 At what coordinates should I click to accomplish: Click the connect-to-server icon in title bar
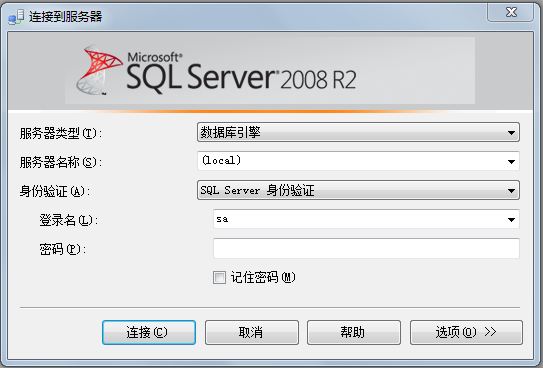point(16,17)
